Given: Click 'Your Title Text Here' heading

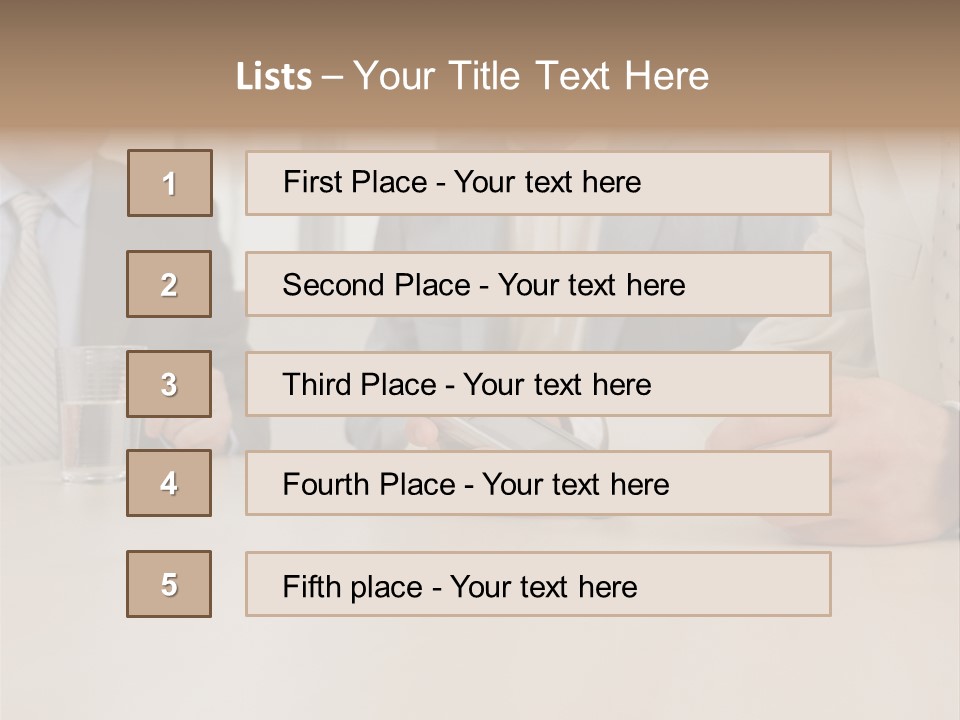Looking at the screenshot, I should click(x=531, y=76).
